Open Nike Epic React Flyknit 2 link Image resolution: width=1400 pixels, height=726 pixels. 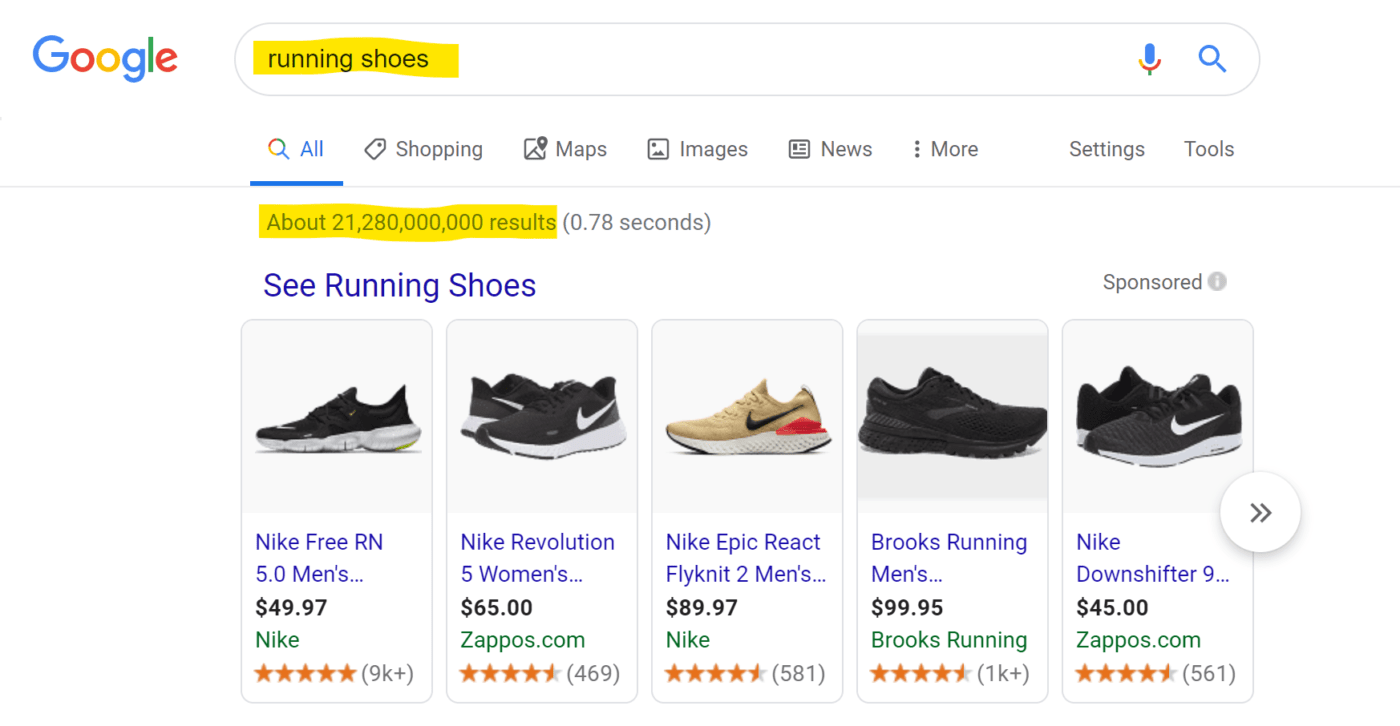coord(746,558)
